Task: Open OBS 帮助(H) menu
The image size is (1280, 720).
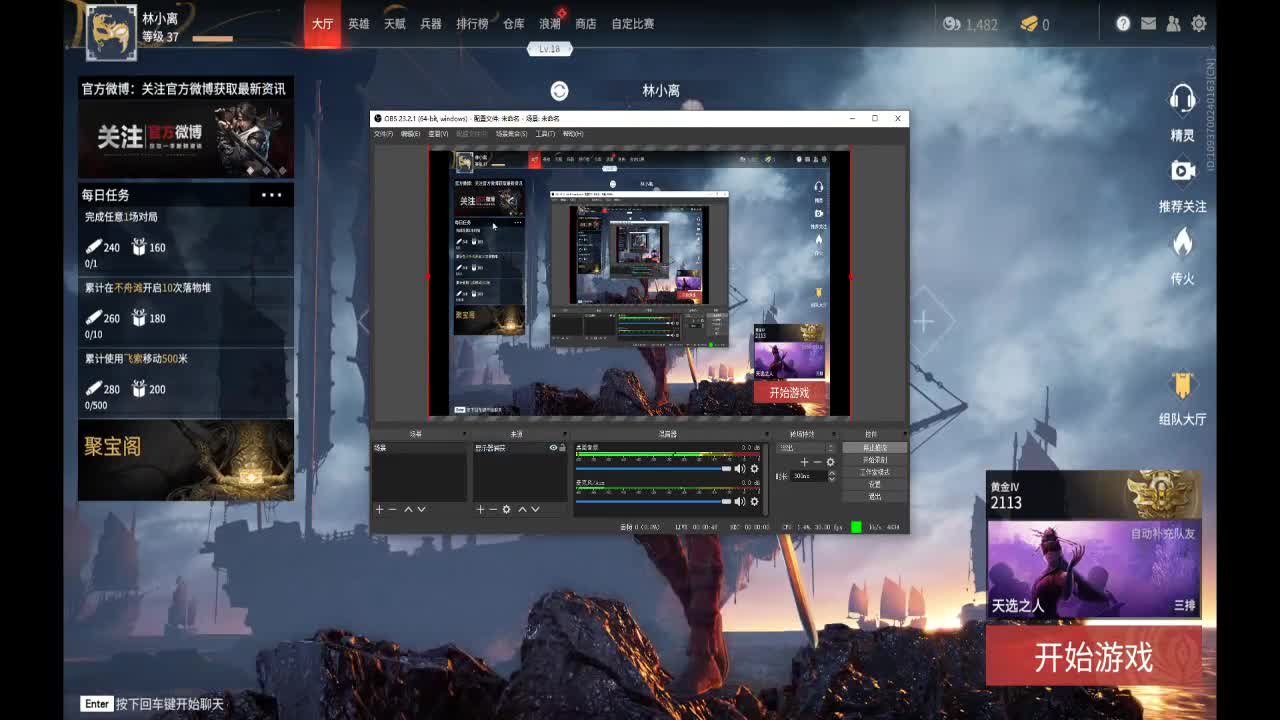Action: click(572, 134)
